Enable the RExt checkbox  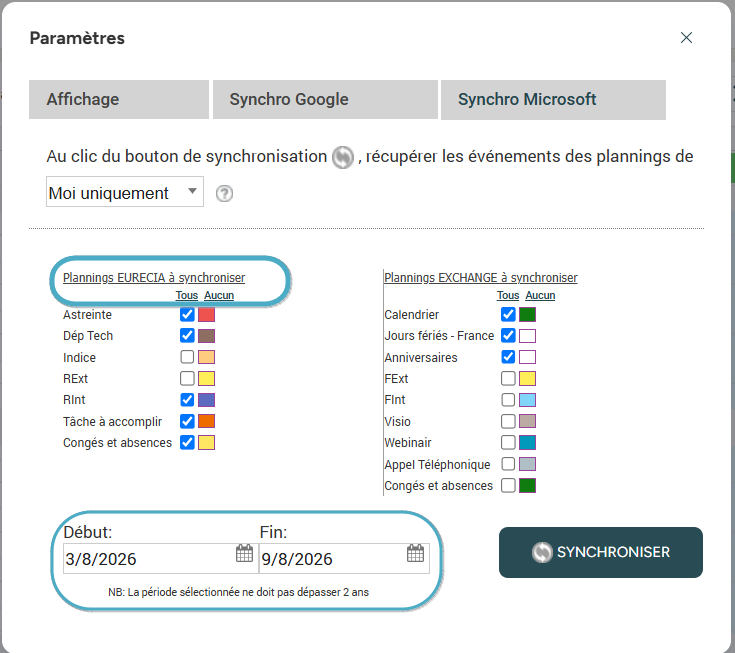[x=187, y=378]
